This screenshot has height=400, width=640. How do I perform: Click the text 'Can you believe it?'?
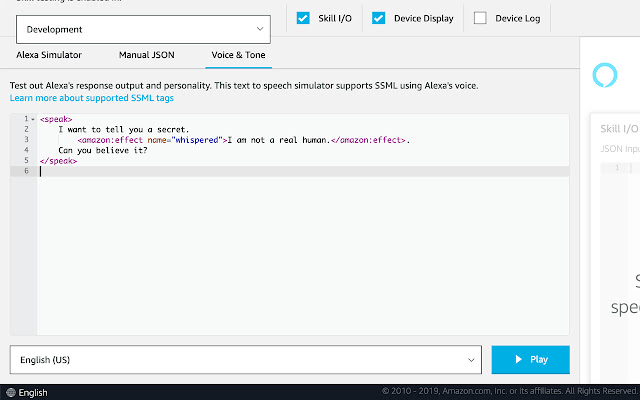(x=103, y=150)
